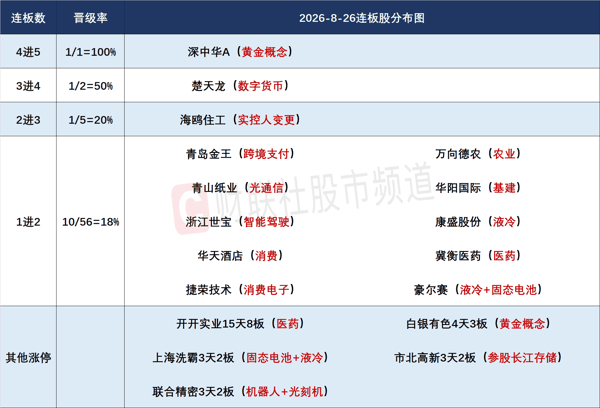The height and width of the screenshot is (408, 600).
Task: Click the 2进3 row label
Action: click(28, 120)
